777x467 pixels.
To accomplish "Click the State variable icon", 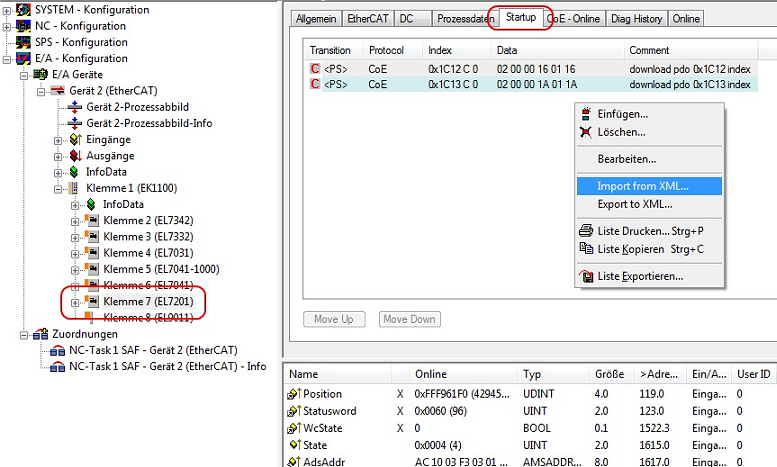I will (x=295, y=445).
